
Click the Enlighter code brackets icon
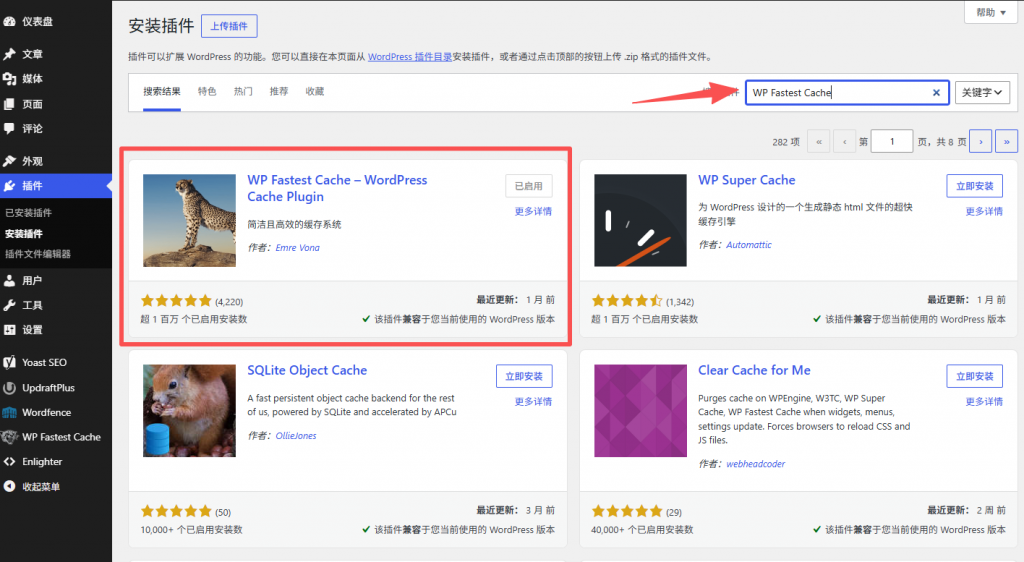click(x=9, y=461)
